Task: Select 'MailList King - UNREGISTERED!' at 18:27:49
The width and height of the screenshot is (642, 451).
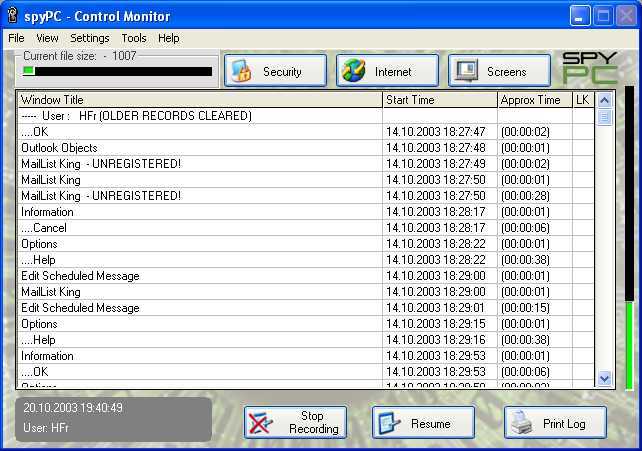Action: tap(306, 164)
